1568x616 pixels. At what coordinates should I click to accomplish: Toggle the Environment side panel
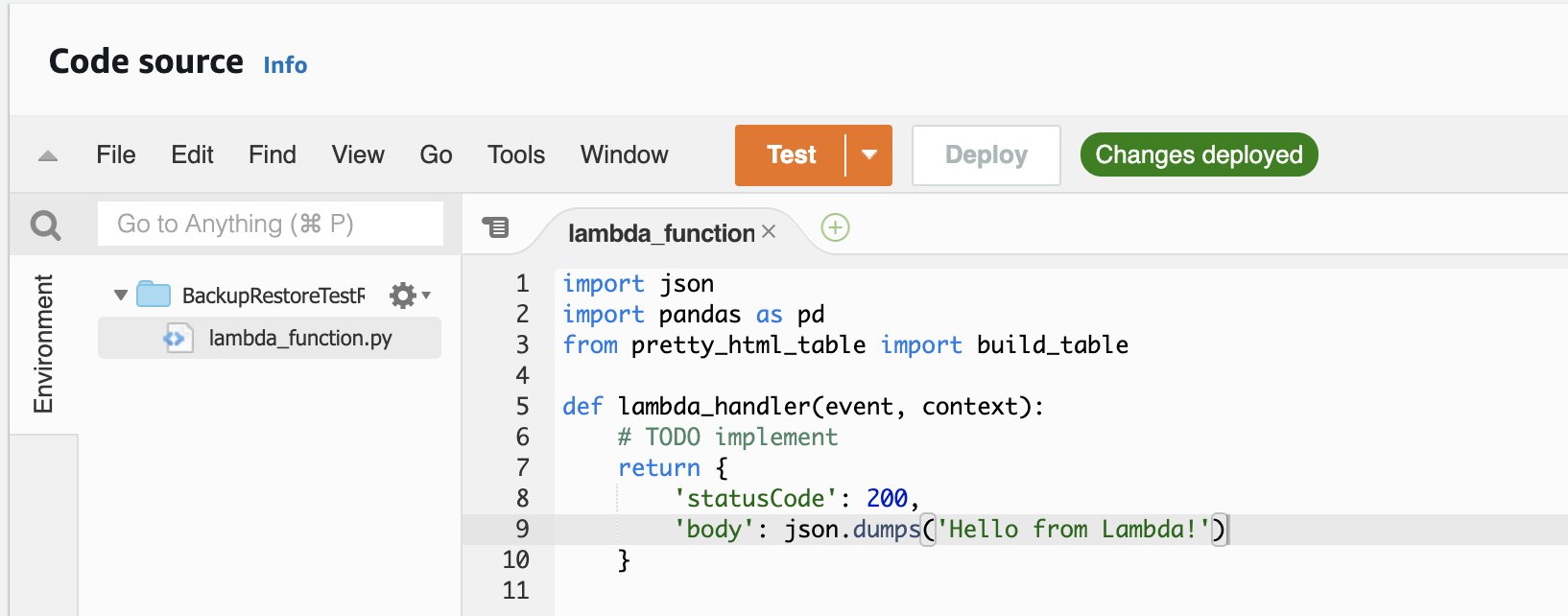click(x=43, y=344)
